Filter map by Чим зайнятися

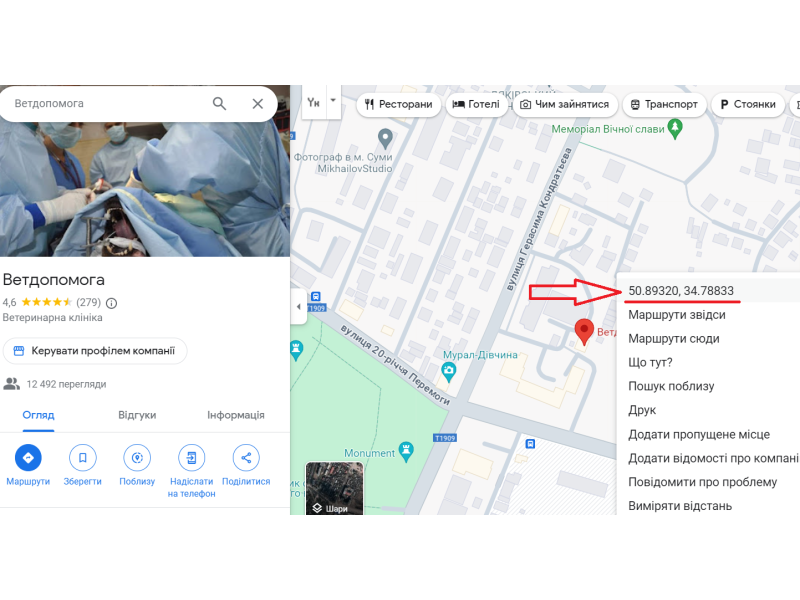[x=565, y=105]
